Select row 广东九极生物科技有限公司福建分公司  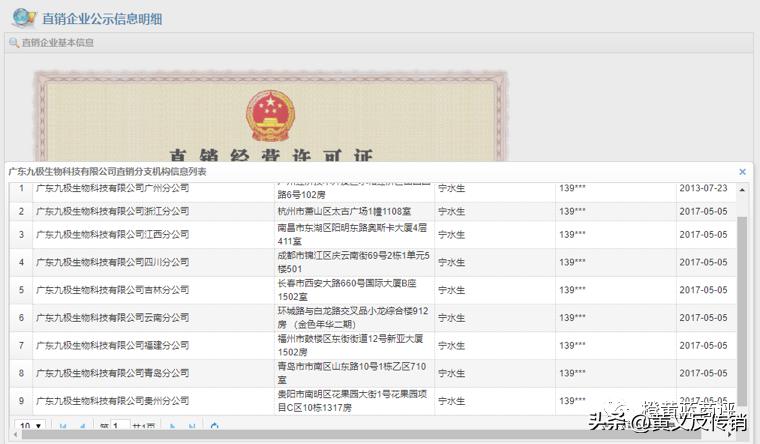(x=373, y=345)
